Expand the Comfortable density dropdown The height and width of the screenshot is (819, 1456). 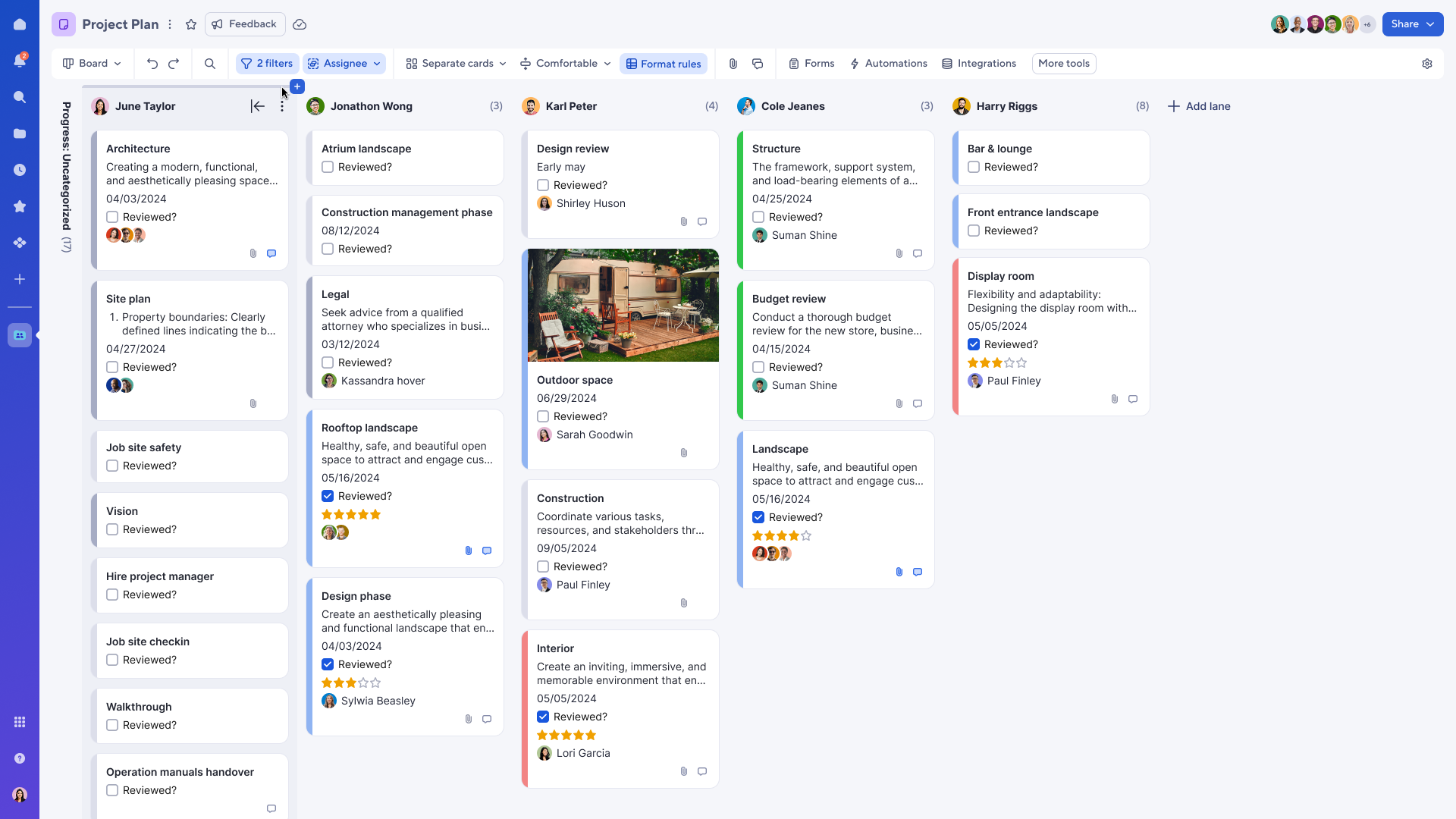tap(566, 64)
